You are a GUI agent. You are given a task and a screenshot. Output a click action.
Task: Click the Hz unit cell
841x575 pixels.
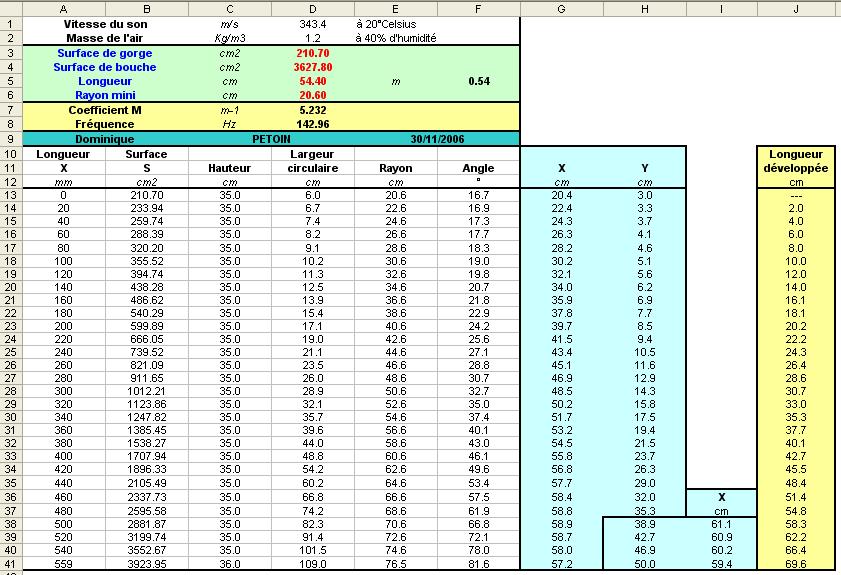[x=230, y=124]
